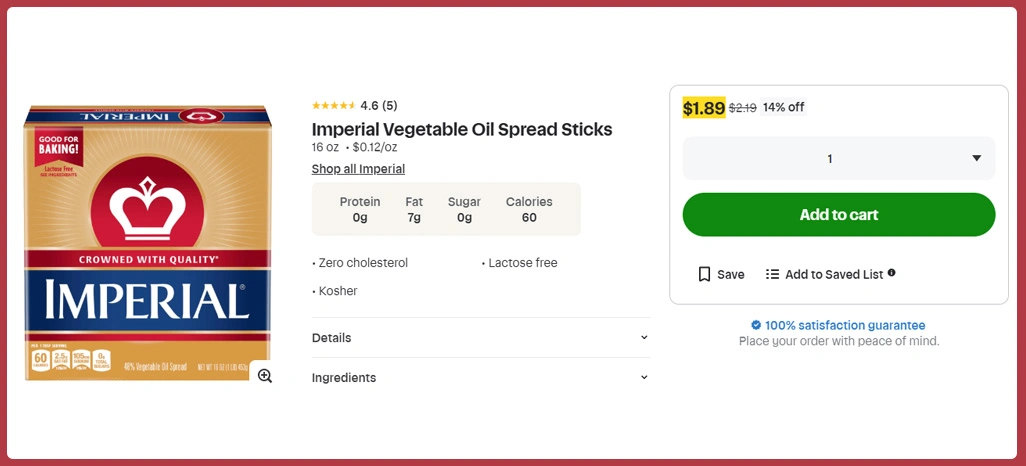Expand the Ingredients section chevron
This screenshot has width=1026, height=466.
pos(644,378)
